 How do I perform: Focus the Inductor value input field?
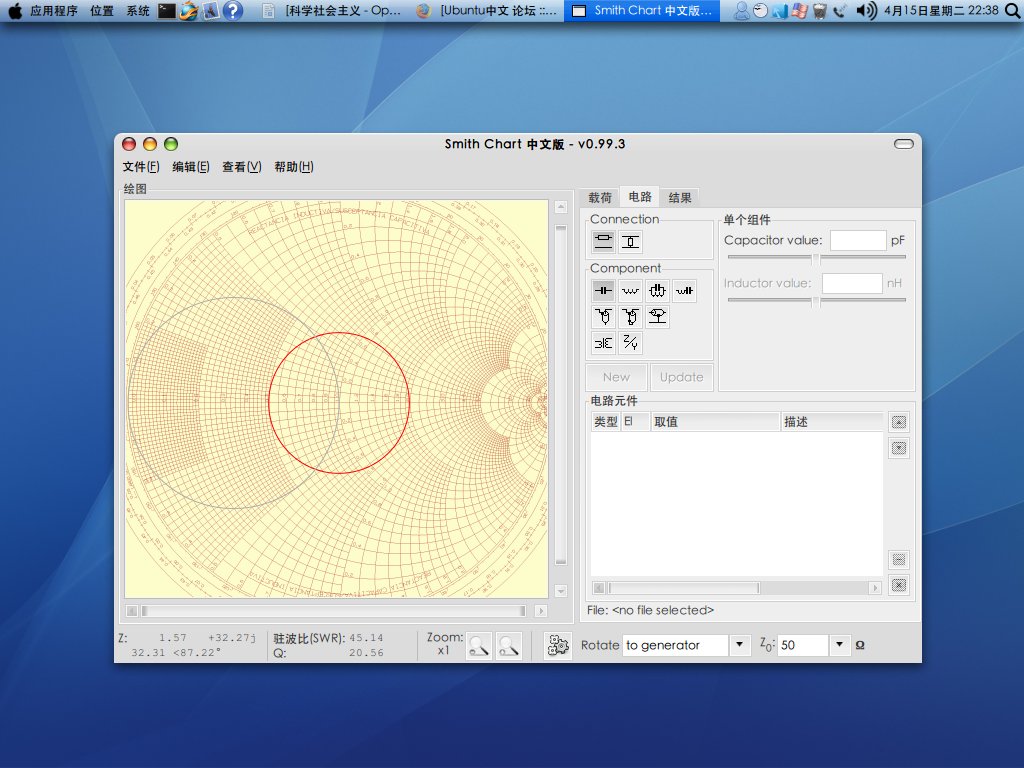click(x=852, y=283)
